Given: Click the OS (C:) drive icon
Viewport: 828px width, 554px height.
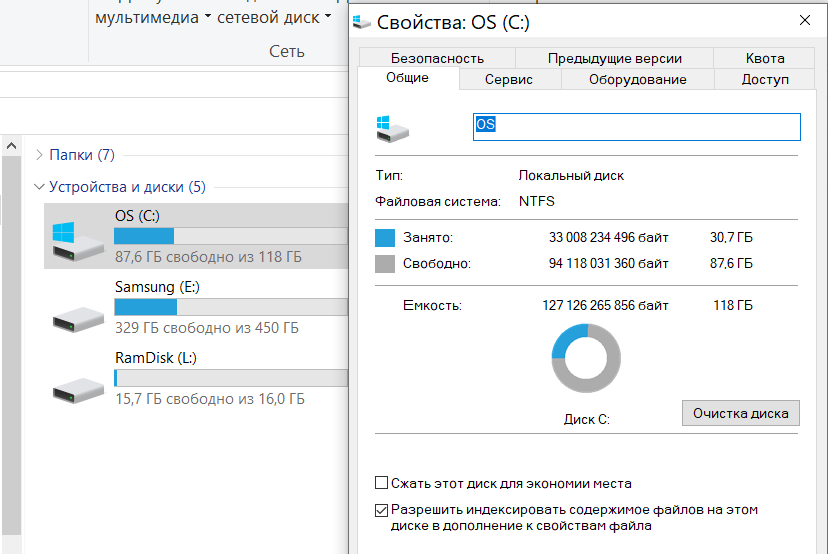Looking at the screenshot, I should click(77, 238).
